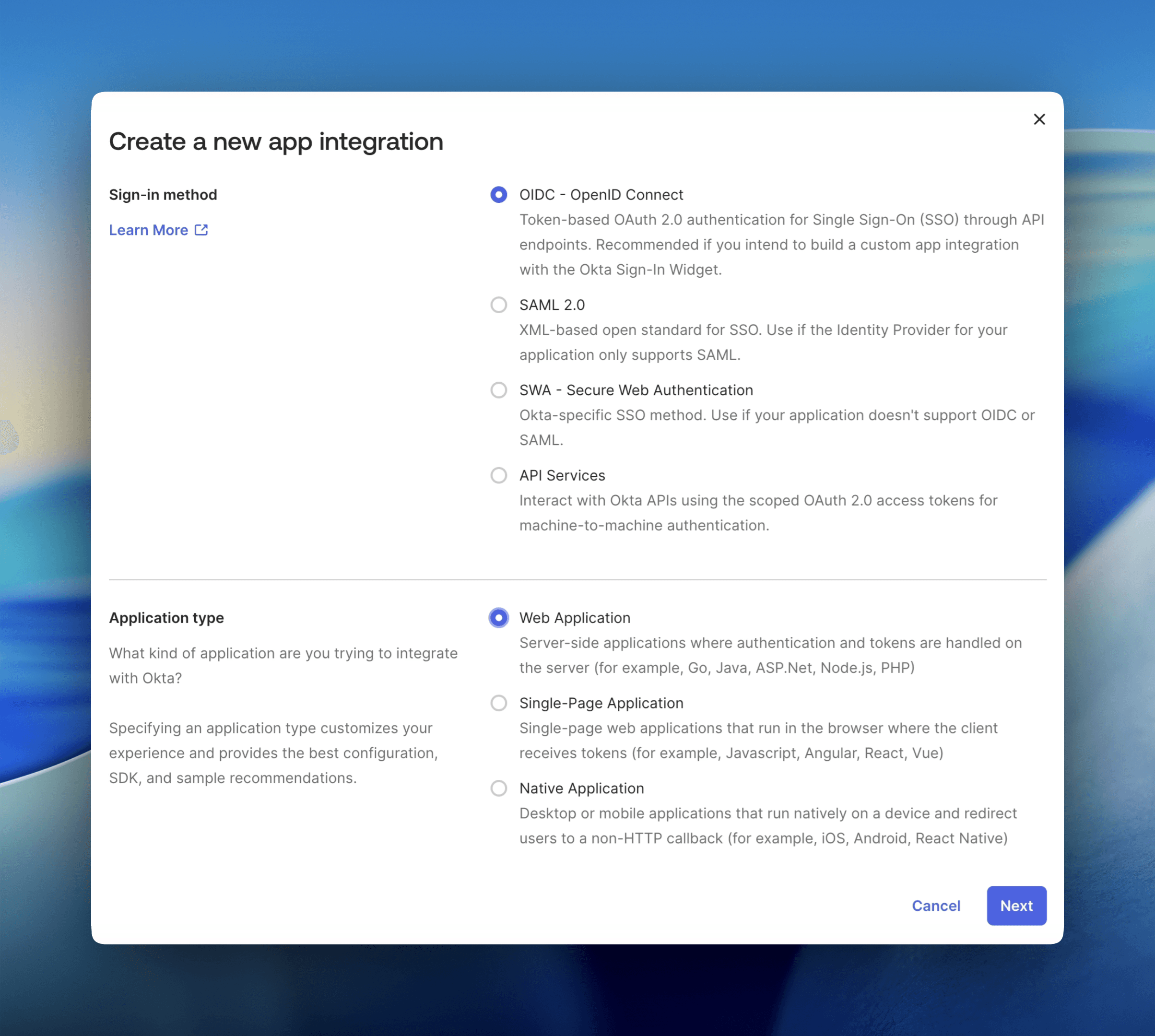1155x1036 pixels.
Task: Choose the SAML 2.0 sign-in method
Action: pos(499,305)
